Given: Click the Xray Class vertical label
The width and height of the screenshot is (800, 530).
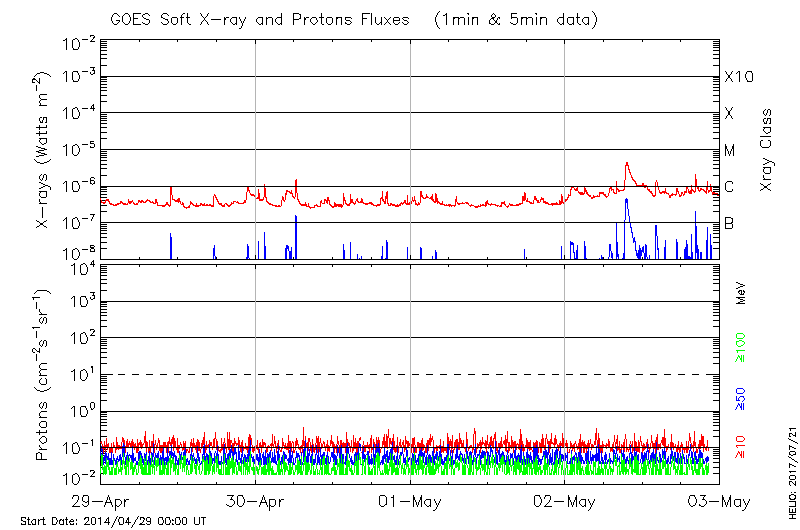Looking at the screenshot, I should (x=767, y=150).
